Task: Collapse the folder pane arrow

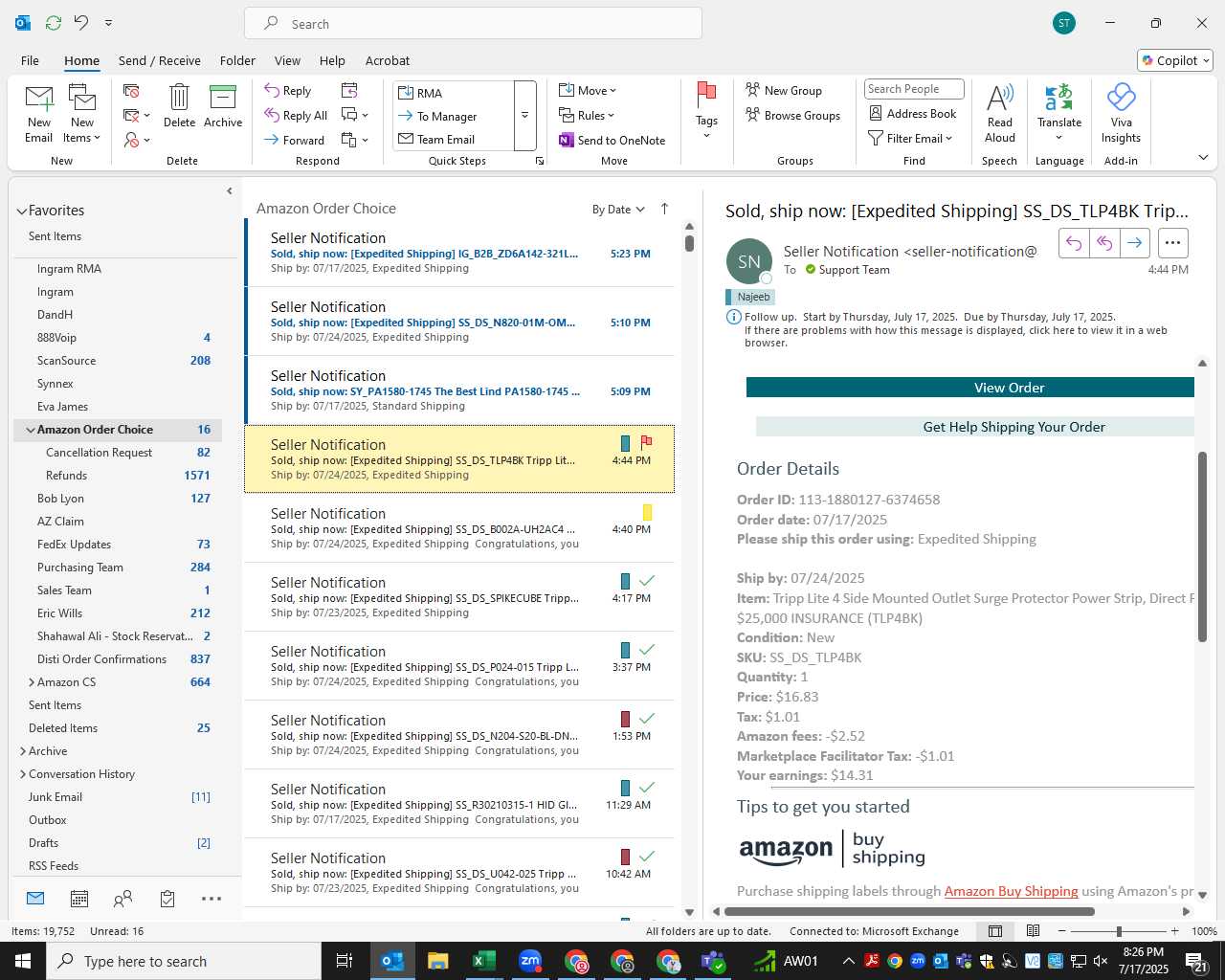Action: (229, 191)
